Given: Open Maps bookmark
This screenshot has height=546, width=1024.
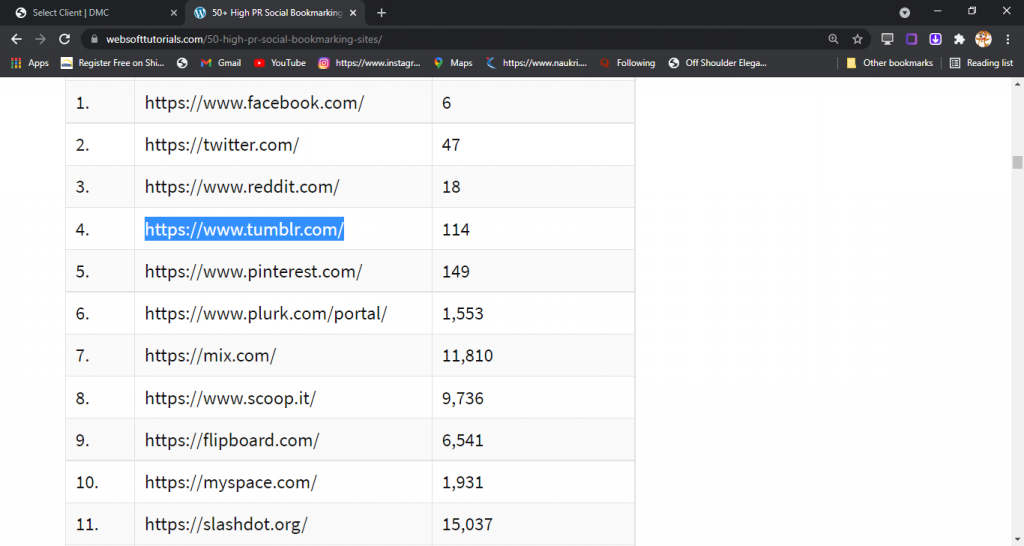Looking at the screenshot, I should (x=453, y=63).
